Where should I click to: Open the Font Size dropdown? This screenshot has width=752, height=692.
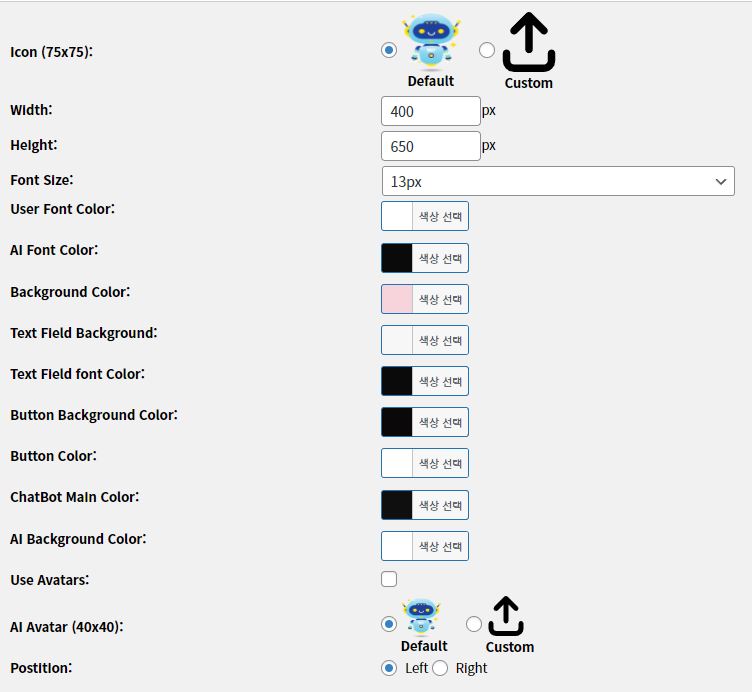click(558, 181)
